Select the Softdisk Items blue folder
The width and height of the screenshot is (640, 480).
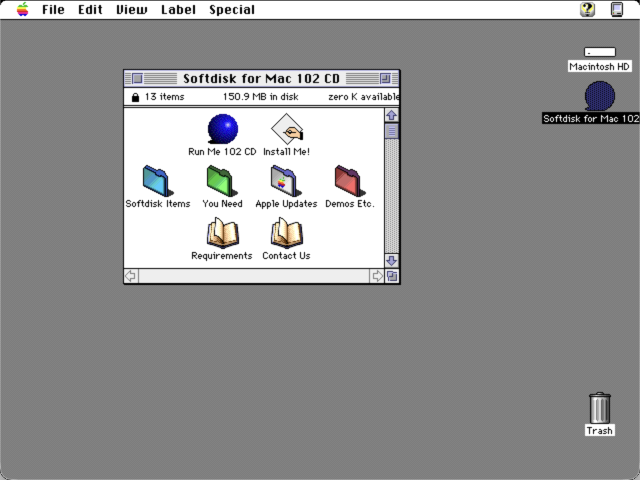click(158, 181)
